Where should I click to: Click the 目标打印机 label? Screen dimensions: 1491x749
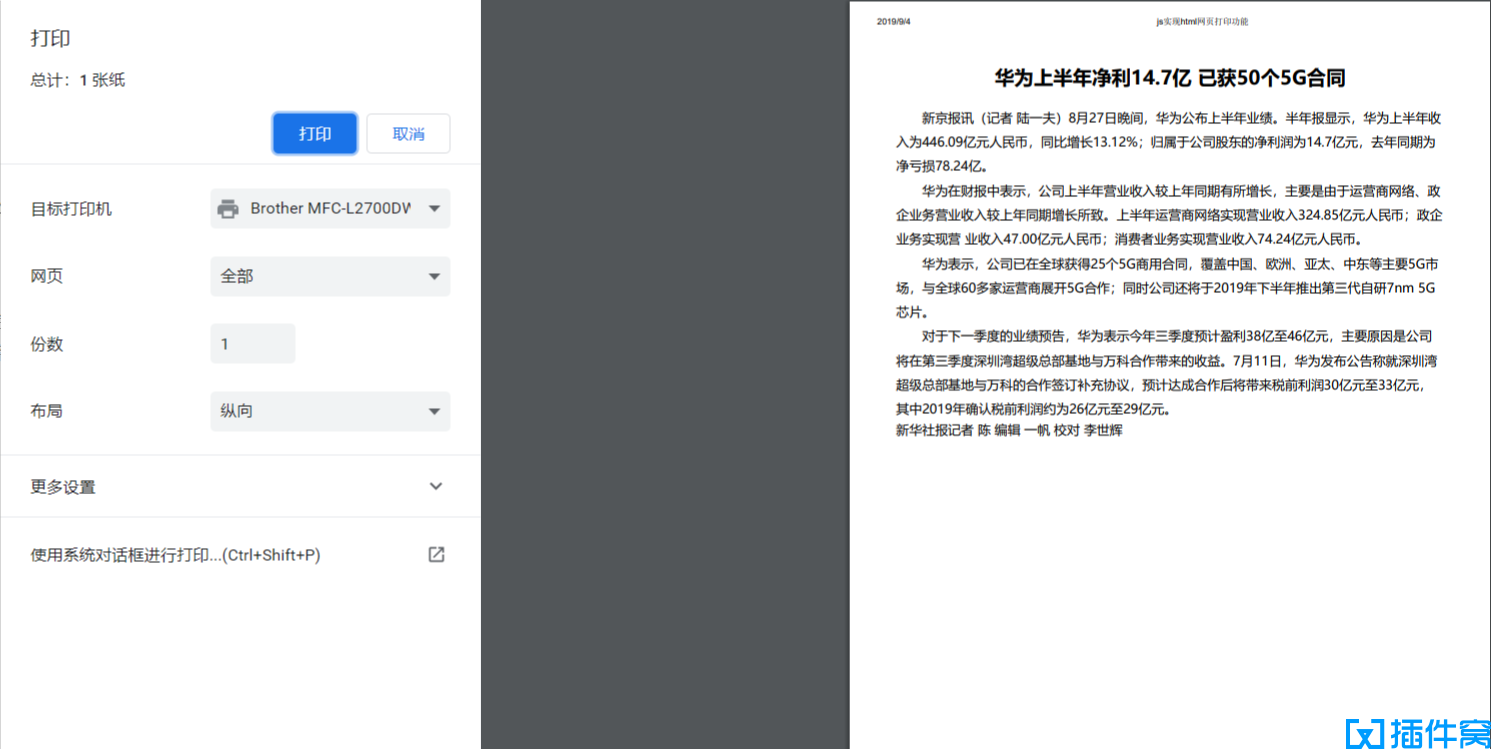(71, 209)
